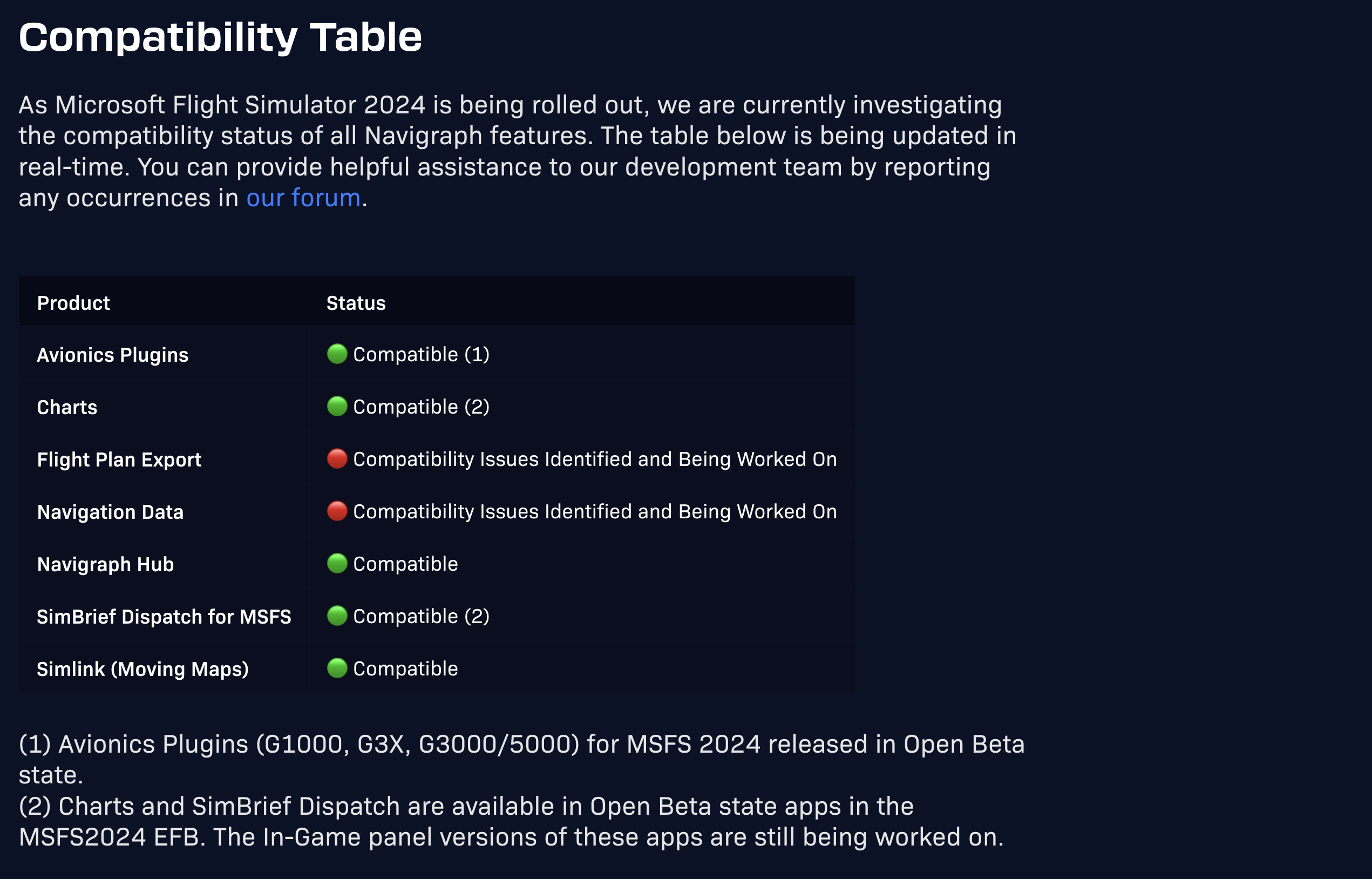Click Simlink (Moving Maps) label

pos(142,669)
